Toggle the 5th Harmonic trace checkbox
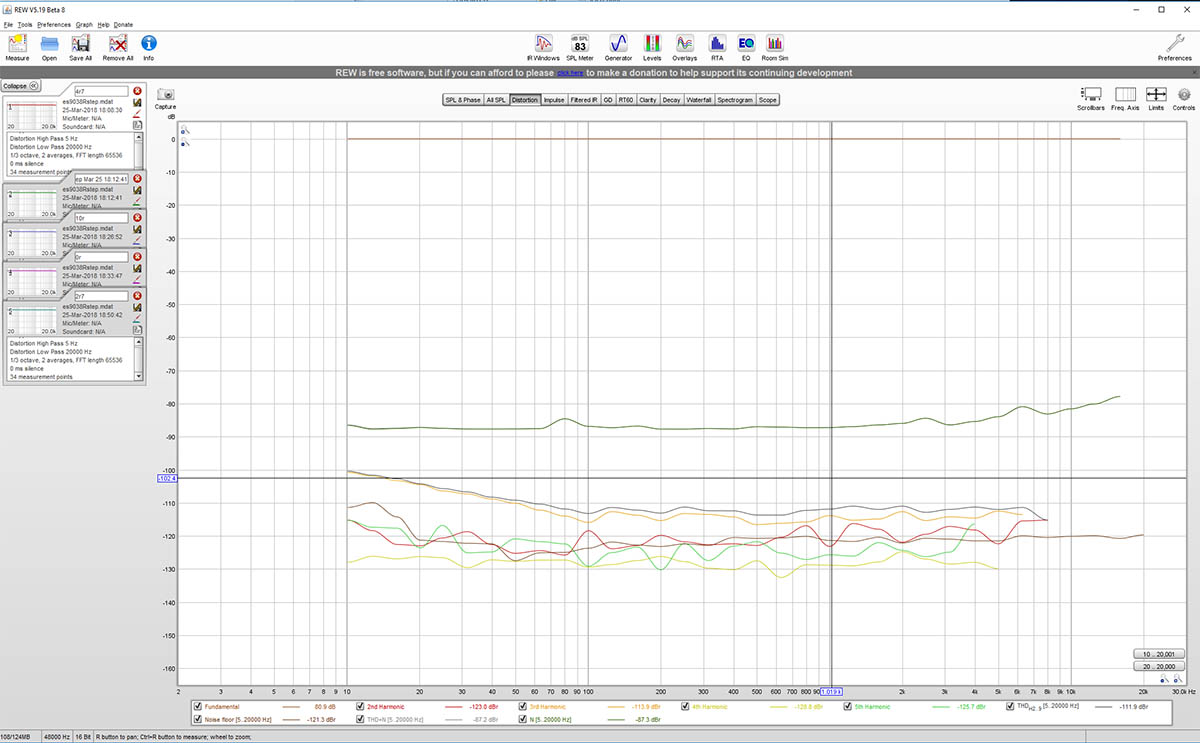 846,706
